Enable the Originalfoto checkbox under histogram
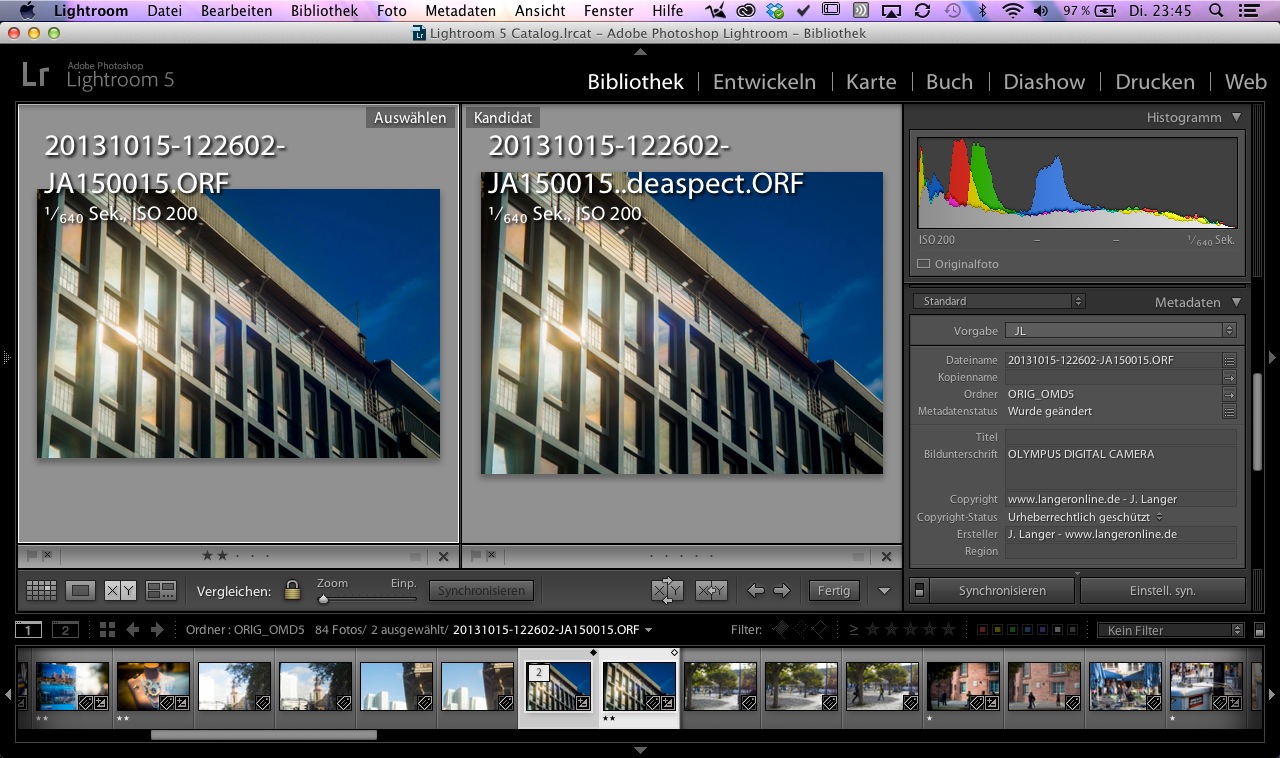The image size is (1280, 758). click(924, 264)
